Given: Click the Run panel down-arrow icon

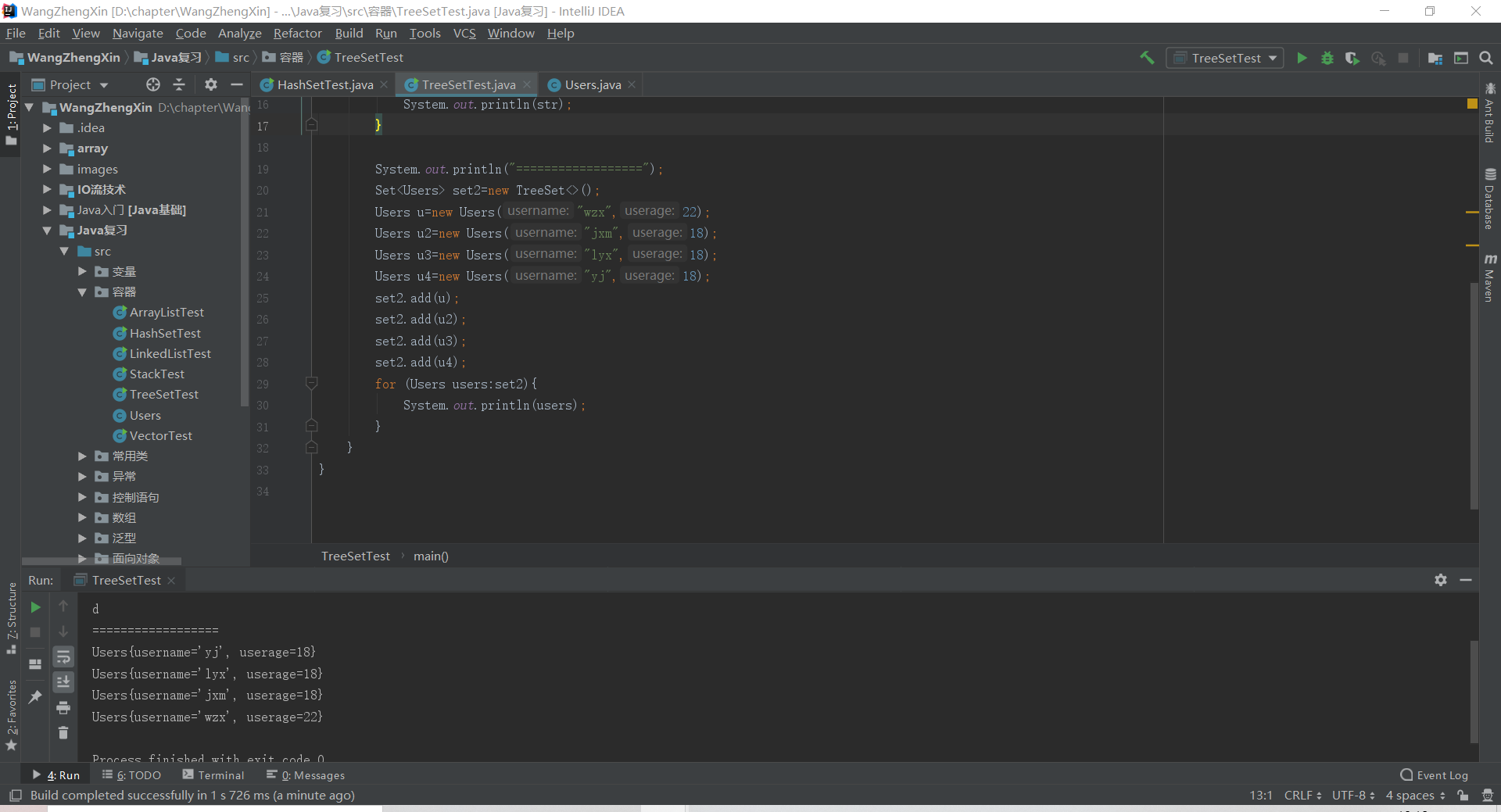Looking at the screenshot, I should [63, 631].
